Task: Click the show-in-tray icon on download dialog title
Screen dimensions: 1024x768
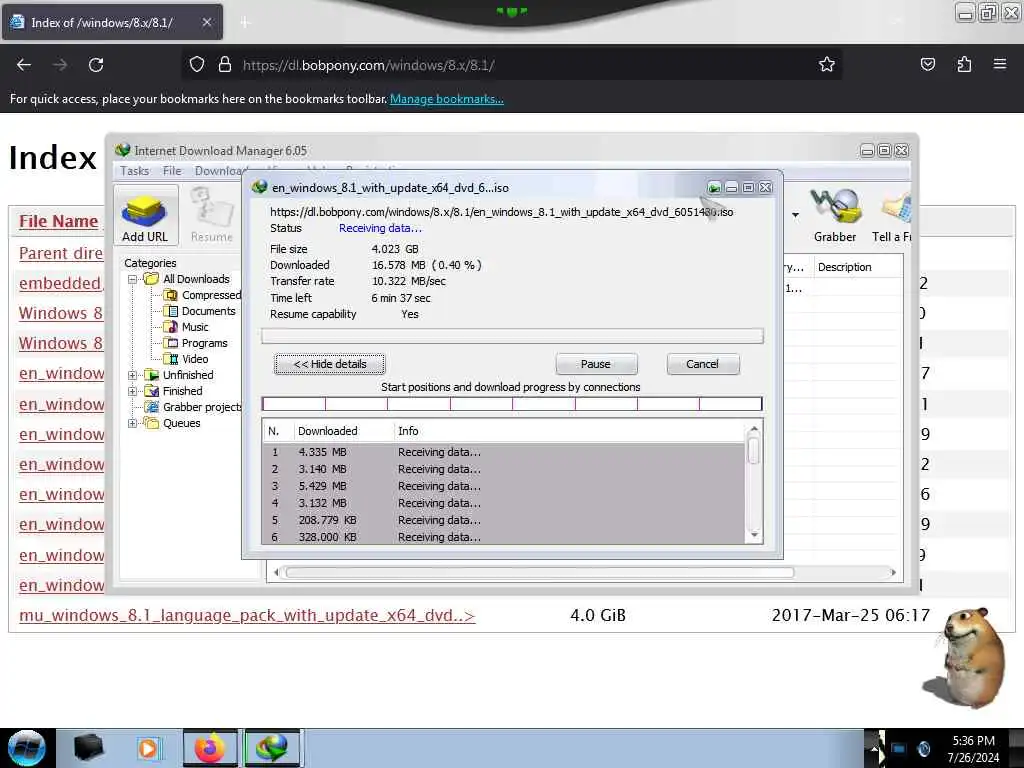Action: (x=714, y=188)
